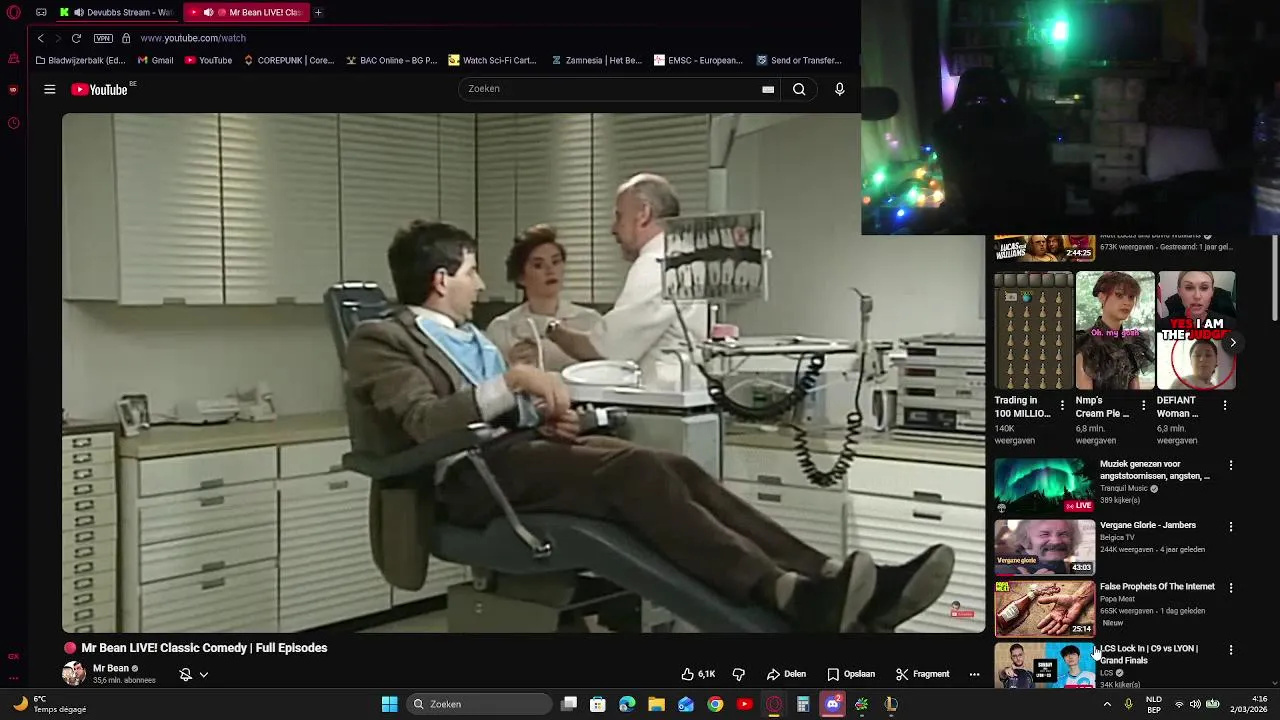Open False Prophets Of The Internet video

click(1044, 608)
